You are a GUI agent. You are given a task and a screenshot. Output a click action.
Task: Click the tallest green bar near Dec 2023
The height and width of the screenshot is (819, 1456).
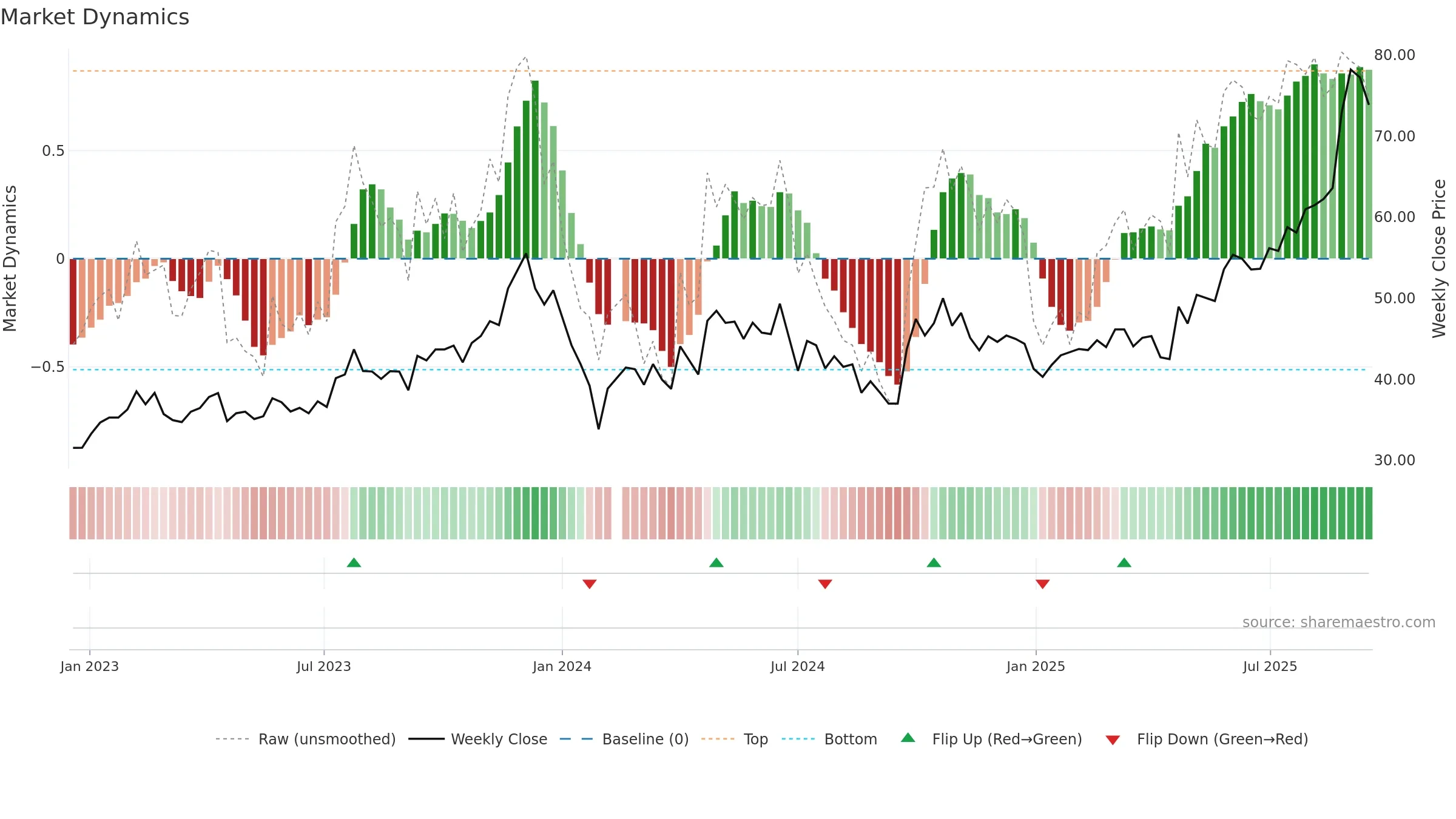click(x=535, y=169)
